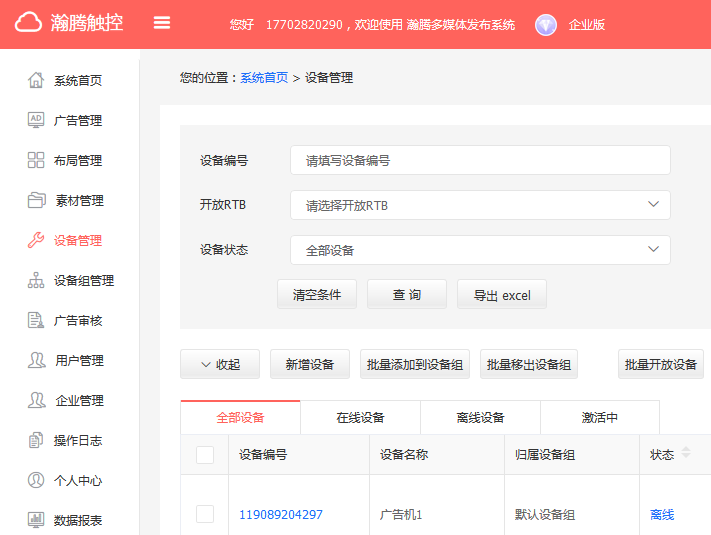Viewport: 711px width, 535px height.
Task: Open device link 119089204297
Action: 281,515
